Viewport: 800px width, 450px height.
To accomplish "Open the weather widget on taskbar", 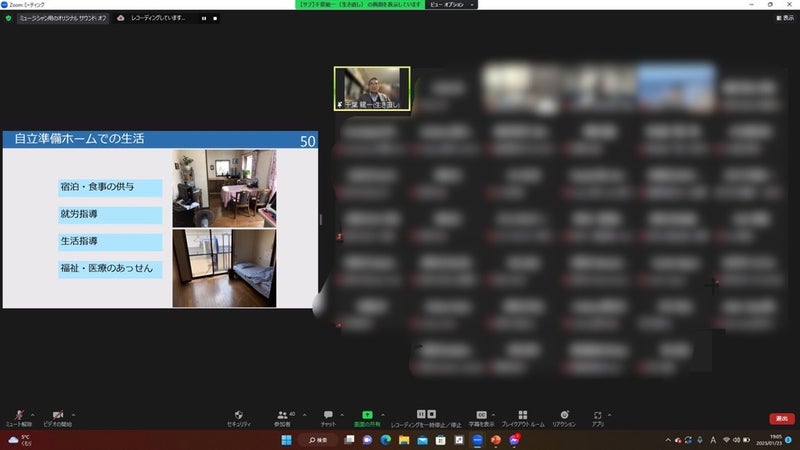I will [20, 440].
